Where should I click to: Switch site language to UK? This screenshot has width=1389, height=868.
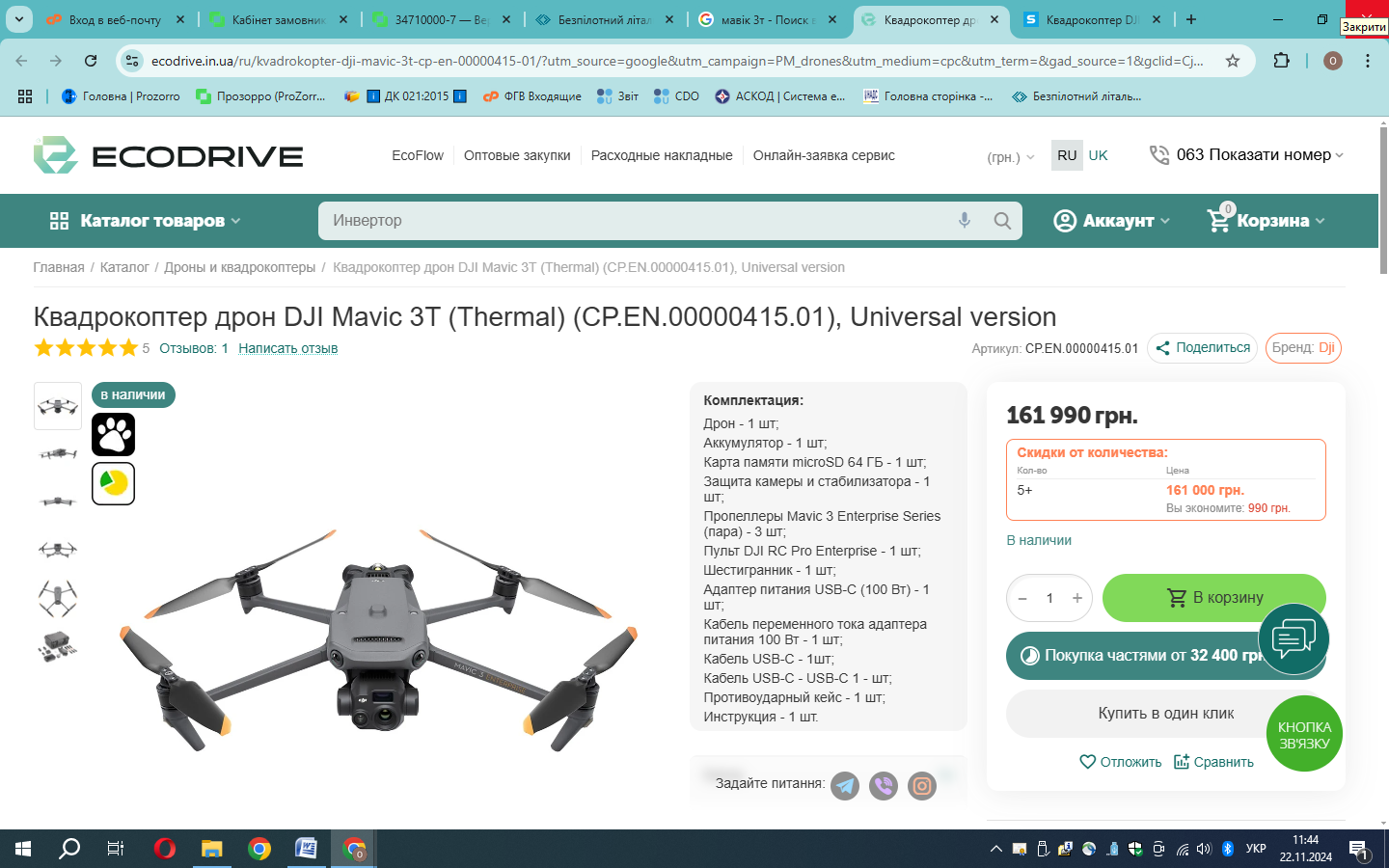[x=1098, y=155]
